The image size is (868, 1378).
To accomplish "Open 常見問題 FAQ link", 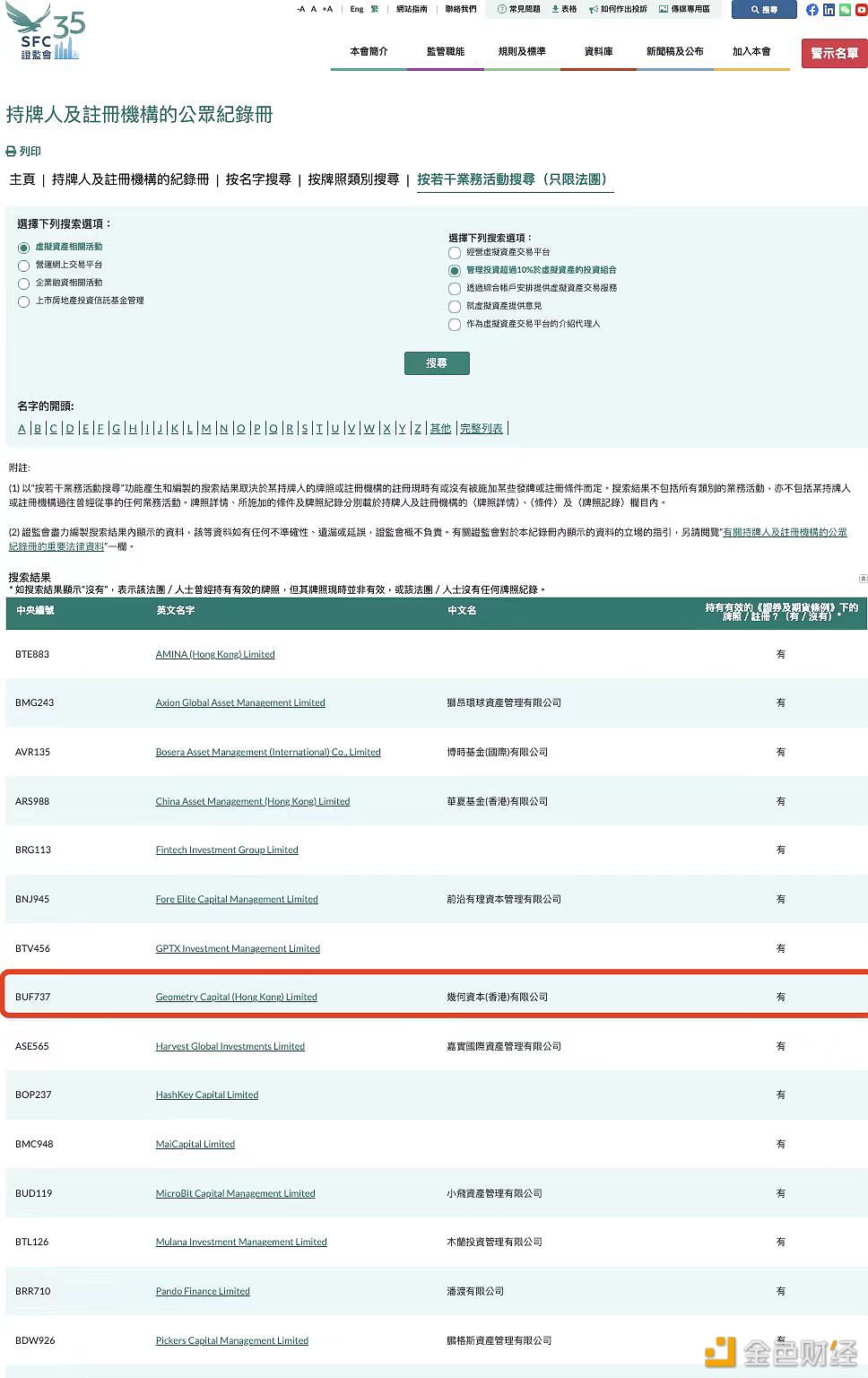I will pos(519,9).
